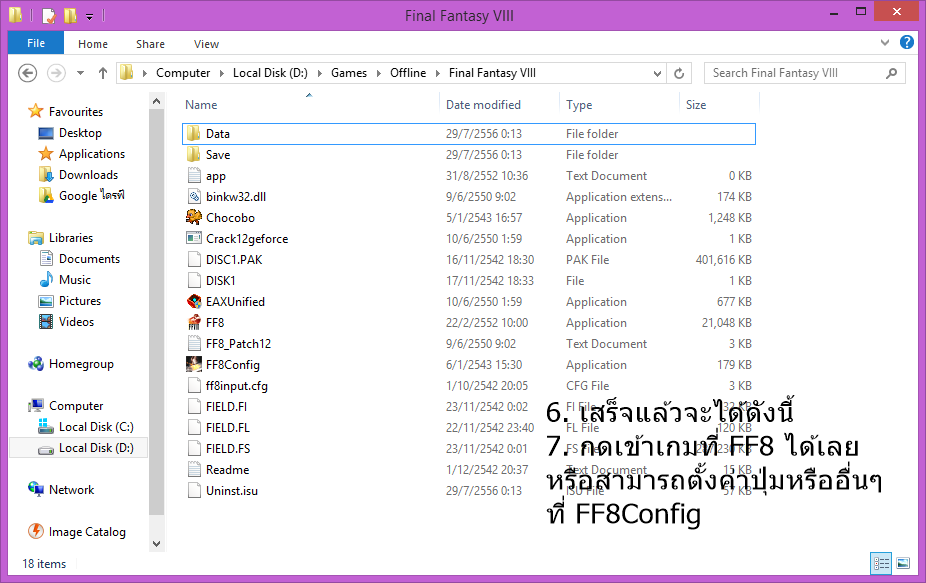Click the Forward navigation arrow
The width and height of the screenshot is (926, 583).
pos(56,73)
